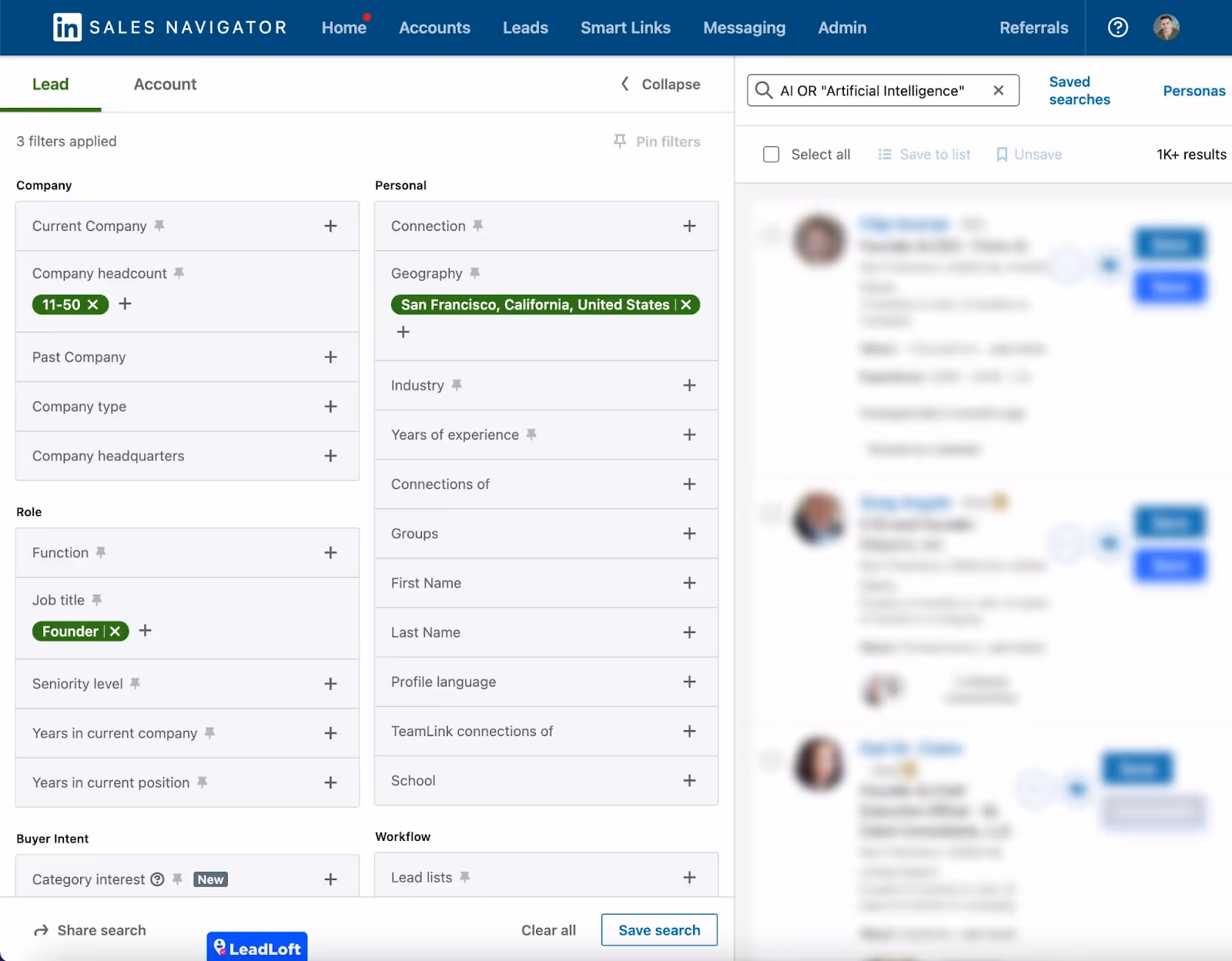Click into the keyword search field
The height and width of the screenshot is (961, 1232).
882,90
